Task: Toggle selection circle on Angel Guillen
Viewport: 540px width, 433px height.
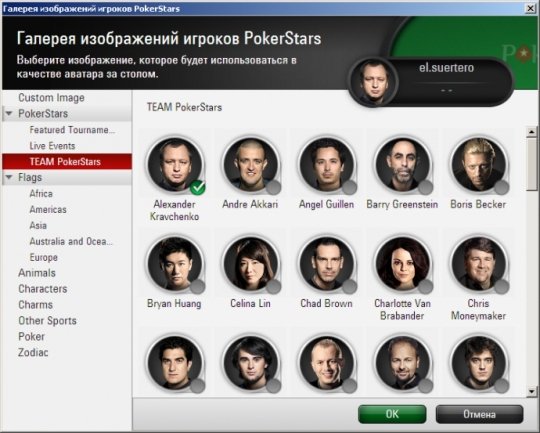Action: (x=350, y=187)
